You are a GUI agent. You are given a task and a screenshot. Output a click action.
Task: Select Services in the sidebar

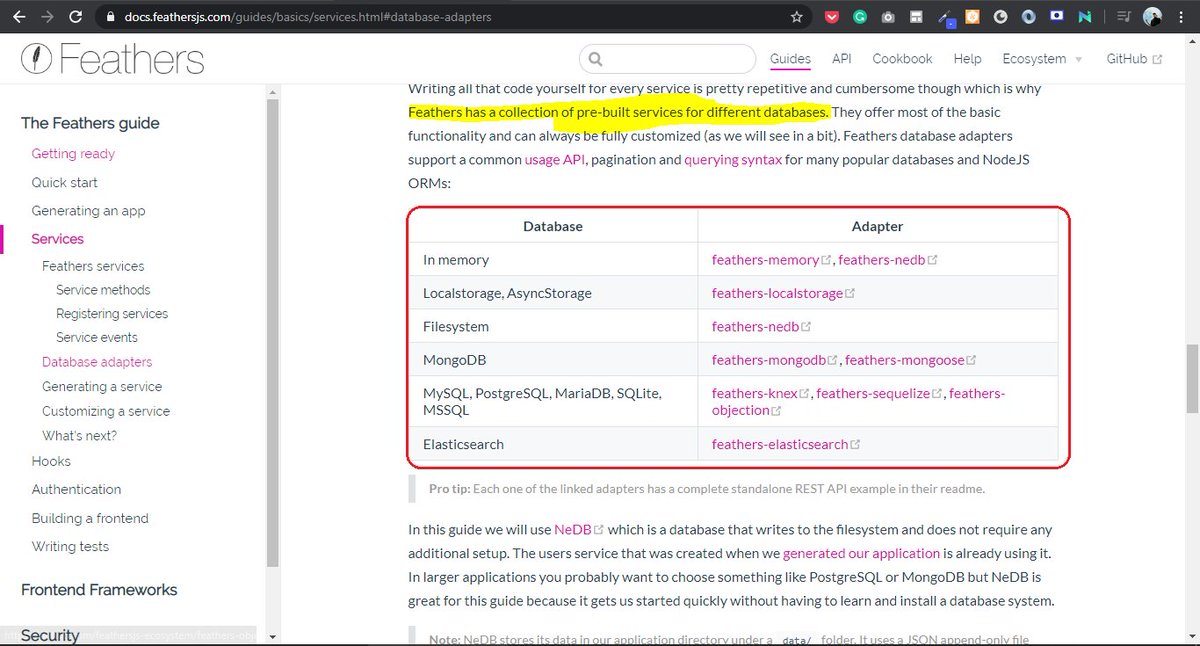coord(57,239)
